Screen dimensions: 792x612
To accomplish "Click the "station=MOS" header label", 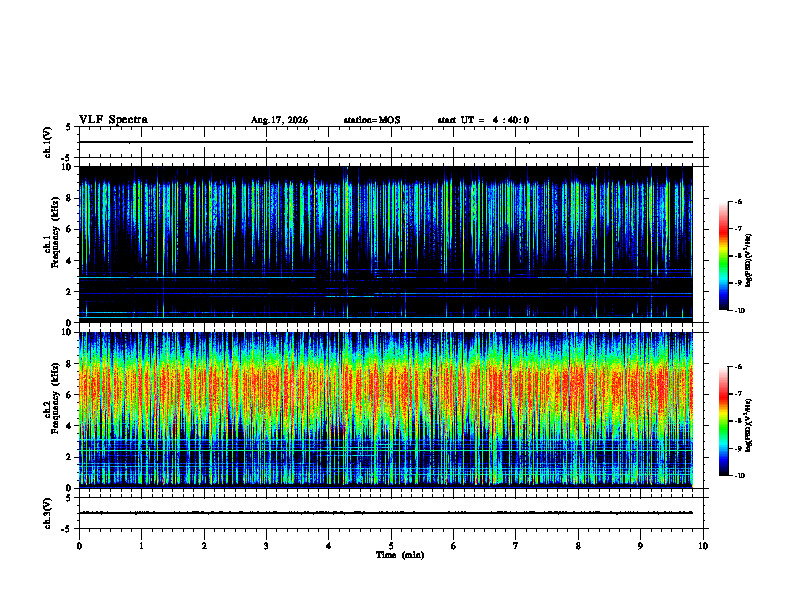I will pos(372,120).
